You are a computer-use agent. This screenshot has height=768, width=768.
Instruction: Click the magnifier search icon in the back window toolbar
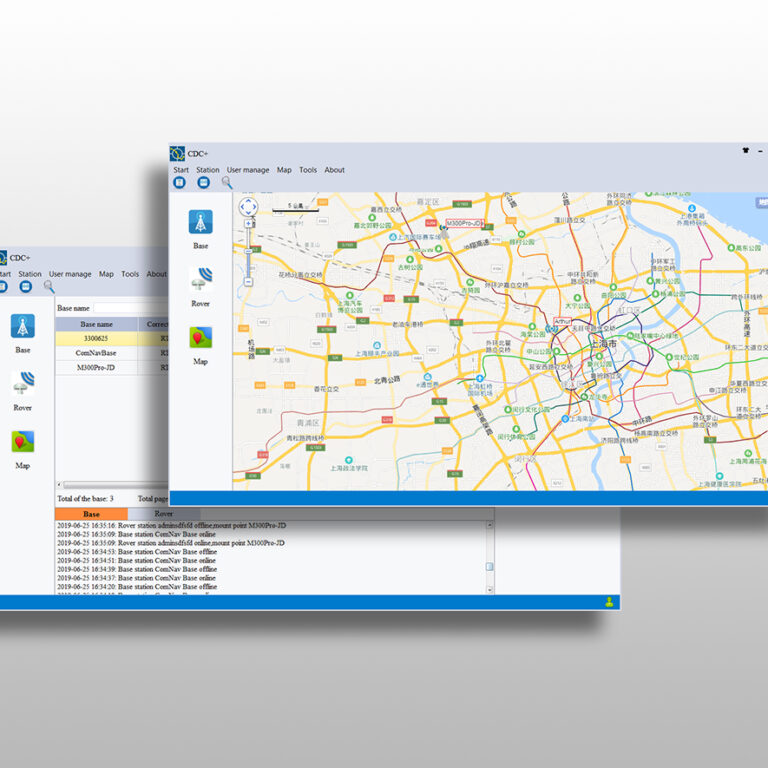coord(49,287)
